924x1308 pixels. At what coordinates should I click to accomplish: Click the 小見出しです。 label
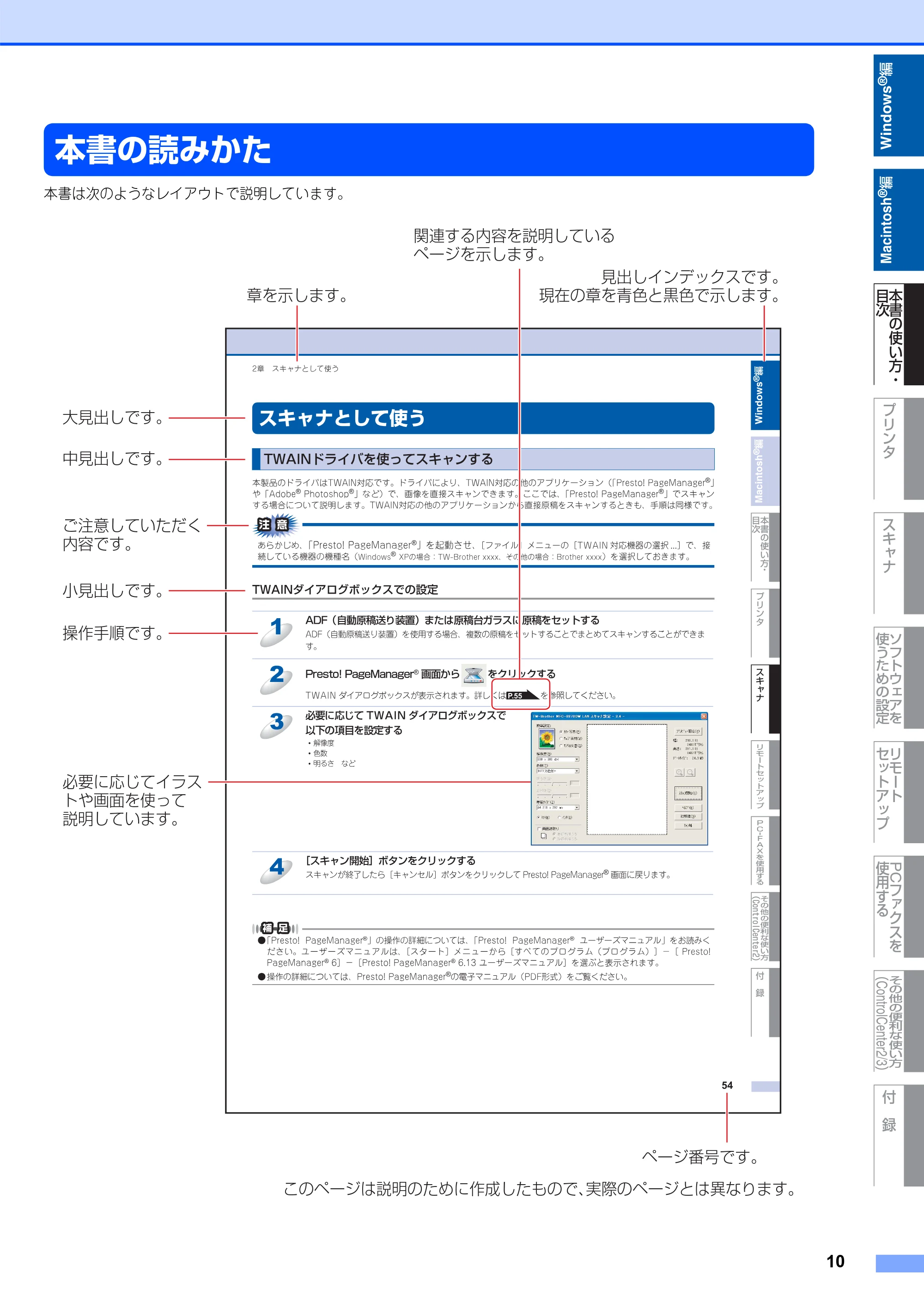pyautogui.click(x=113, y=591)
